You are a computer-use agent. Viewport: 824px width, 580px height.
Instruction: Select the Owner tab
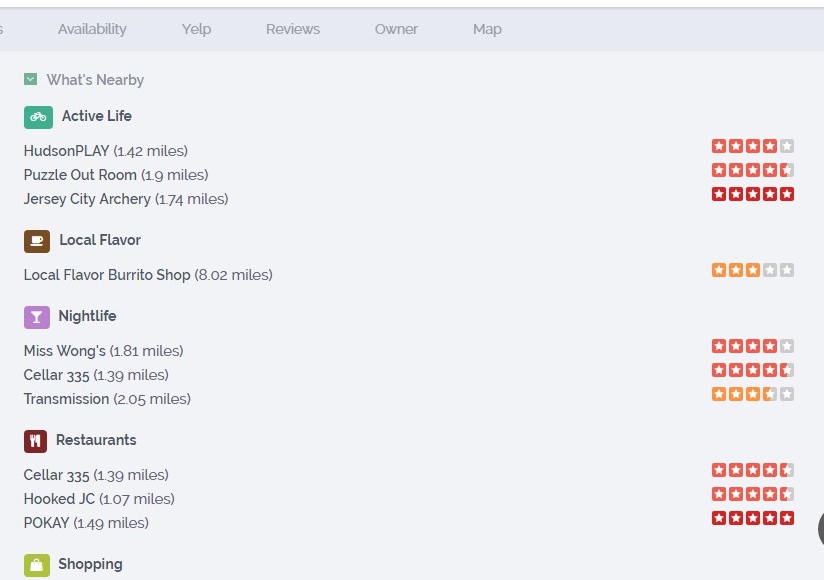click(396, 29)
